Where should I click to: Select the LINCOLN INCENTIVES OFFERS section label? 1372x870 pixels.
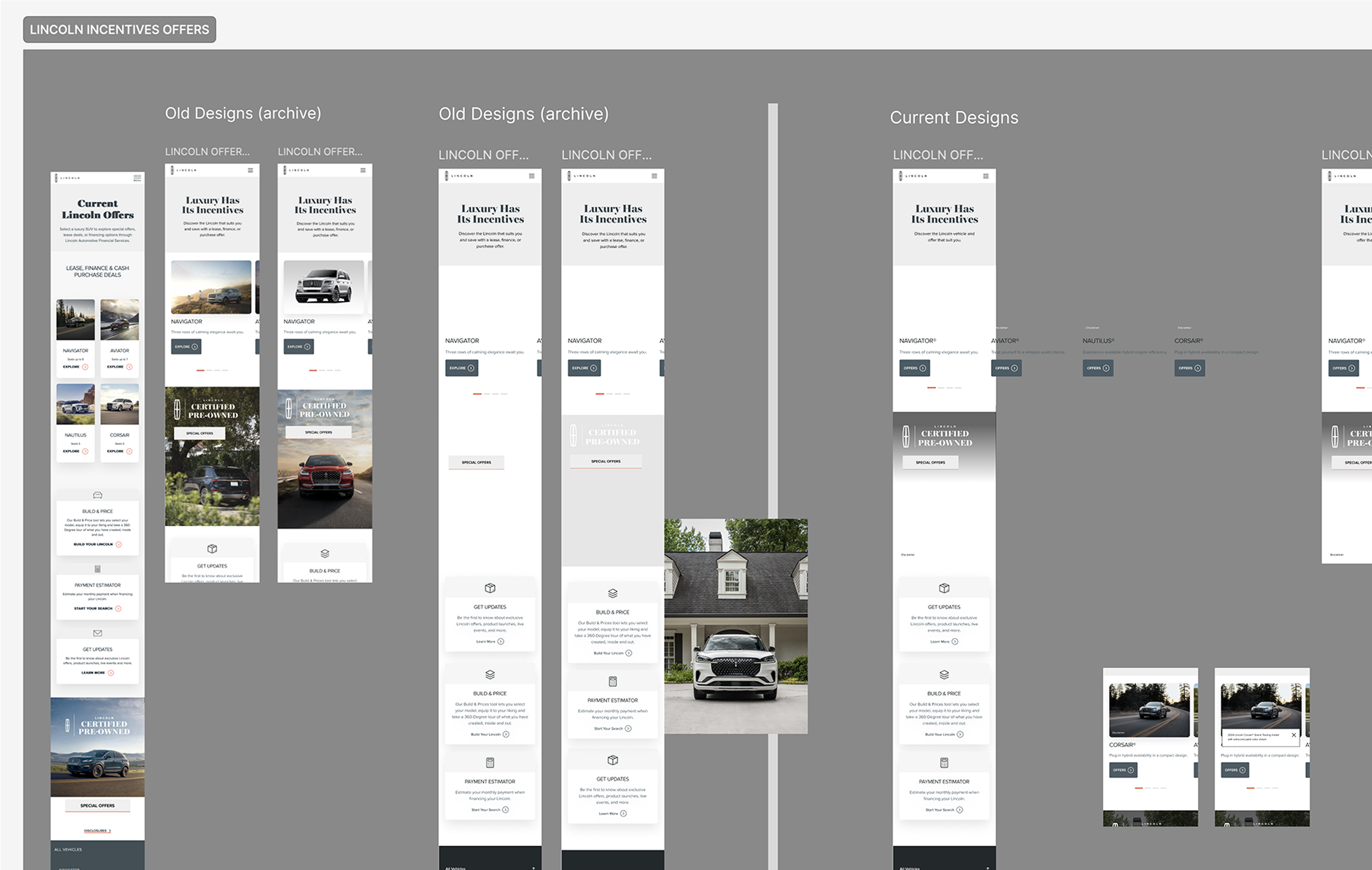(x=119, y=29)
